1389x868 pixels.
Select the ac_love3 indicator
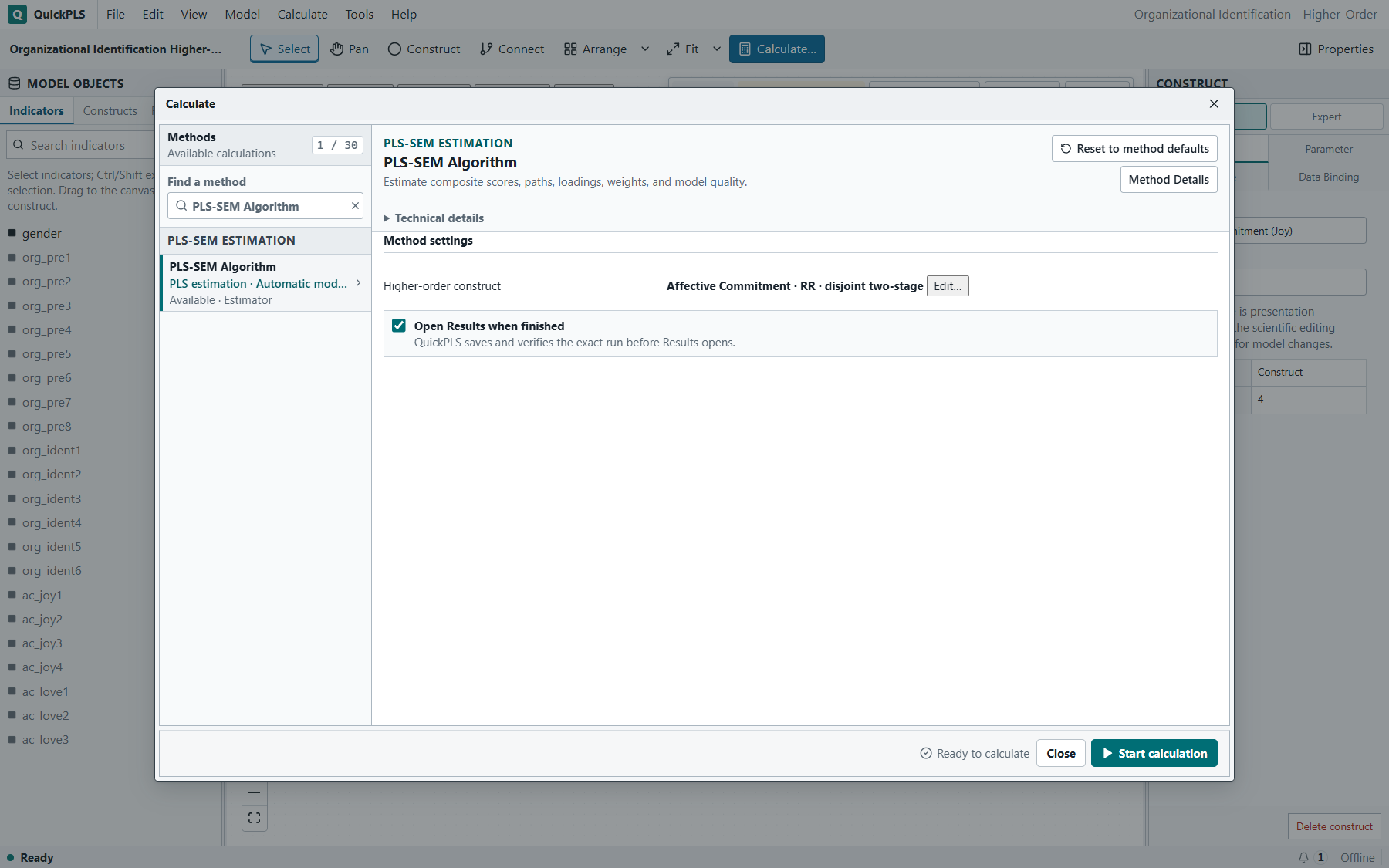tap(45, 740)
